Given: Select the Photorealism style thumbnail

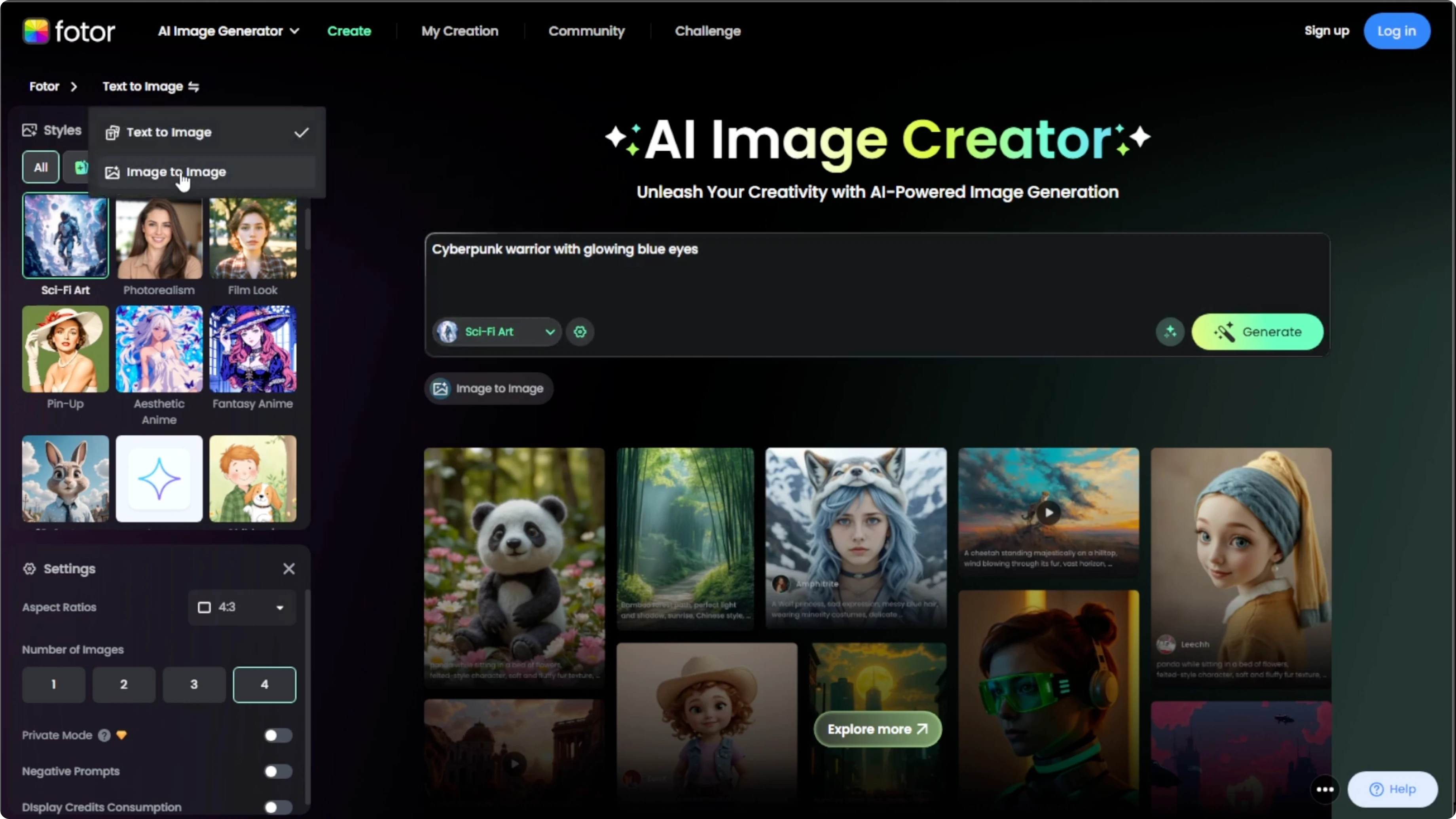Looking at the screenshot, I should tap(159, 238).
